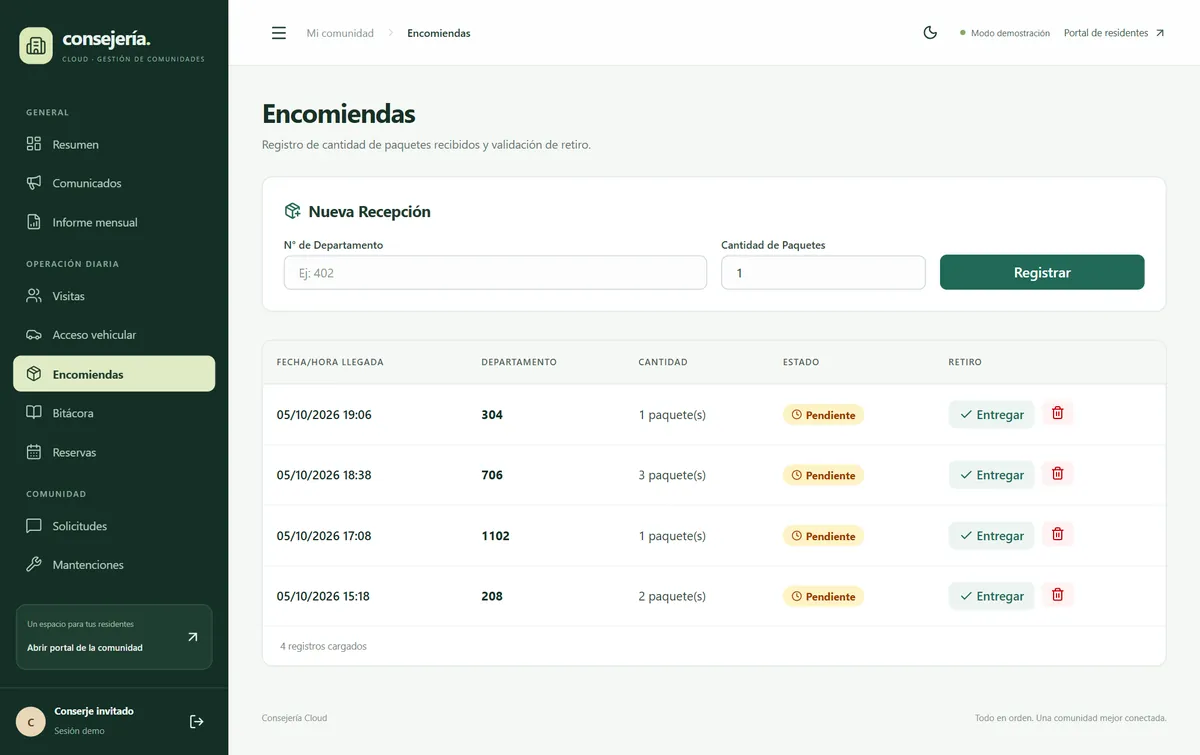The width and height of the screenshot is (1200, 755).
Task: Click the Reservas calendar icon
Action: (34, 452)
